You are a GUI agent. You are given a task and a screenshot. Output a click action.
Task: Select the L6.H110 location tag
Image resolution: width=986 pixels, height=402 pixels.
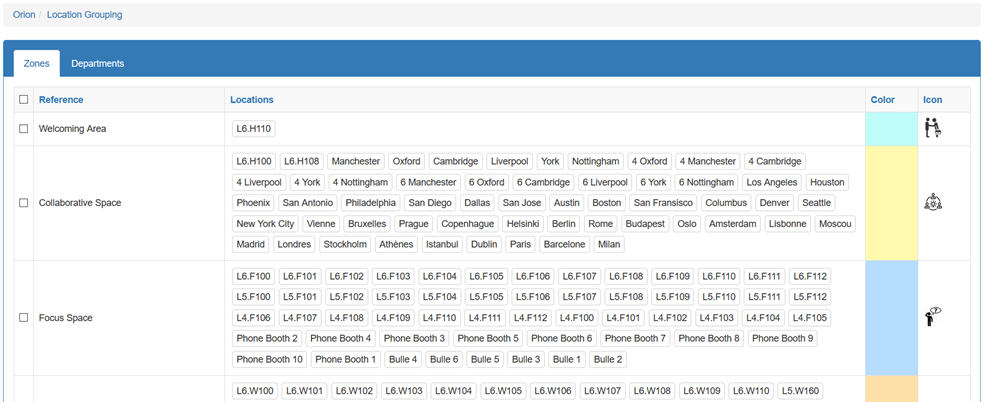click(x=253, y=129)
